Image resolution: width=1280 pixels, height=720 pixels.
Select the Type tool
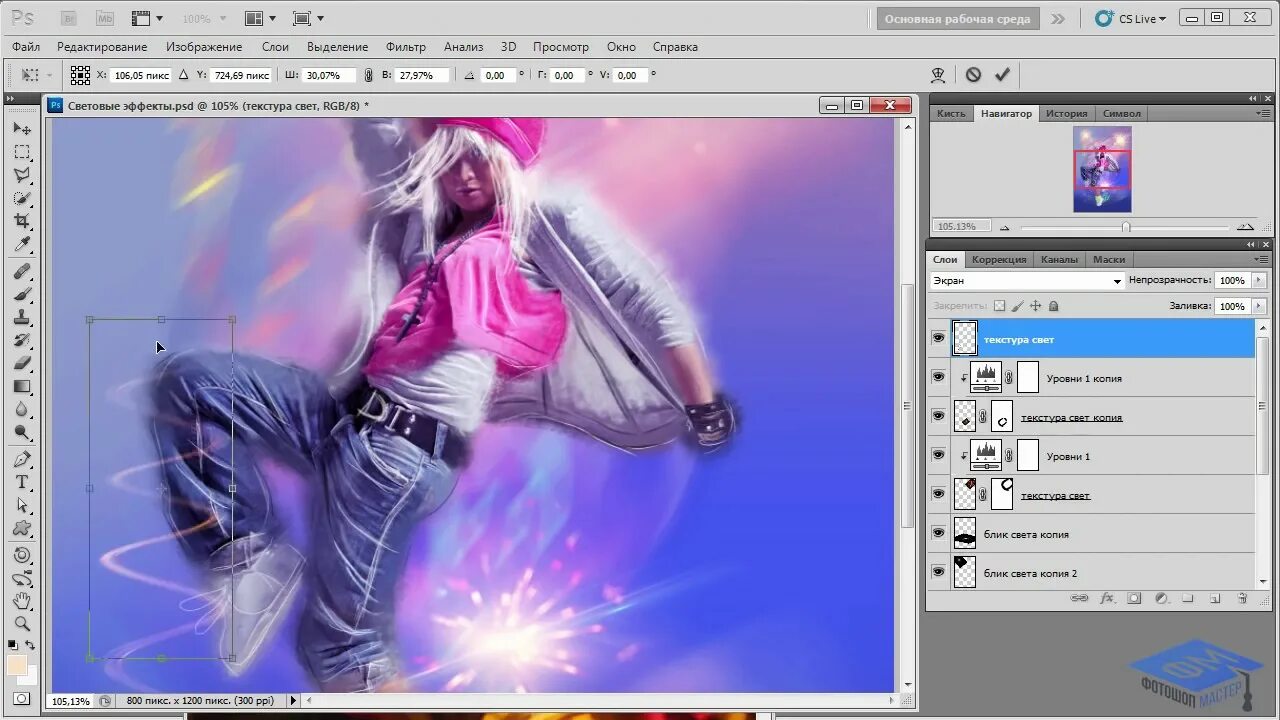click(22, 483)
